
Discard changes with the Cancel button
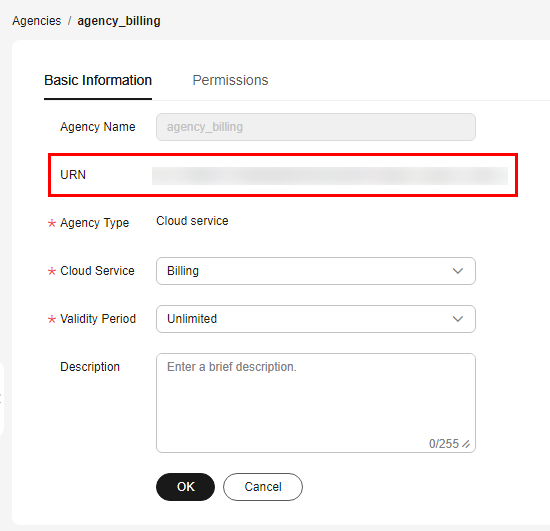tap(263, 487)
